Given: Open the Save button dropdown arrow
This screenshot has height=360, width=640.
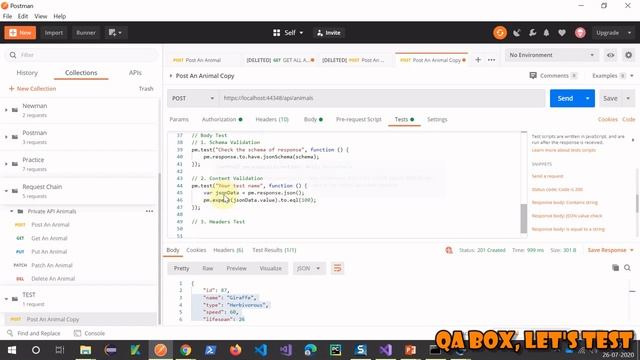Looking at the screenshot, I should tap(628, 98).
